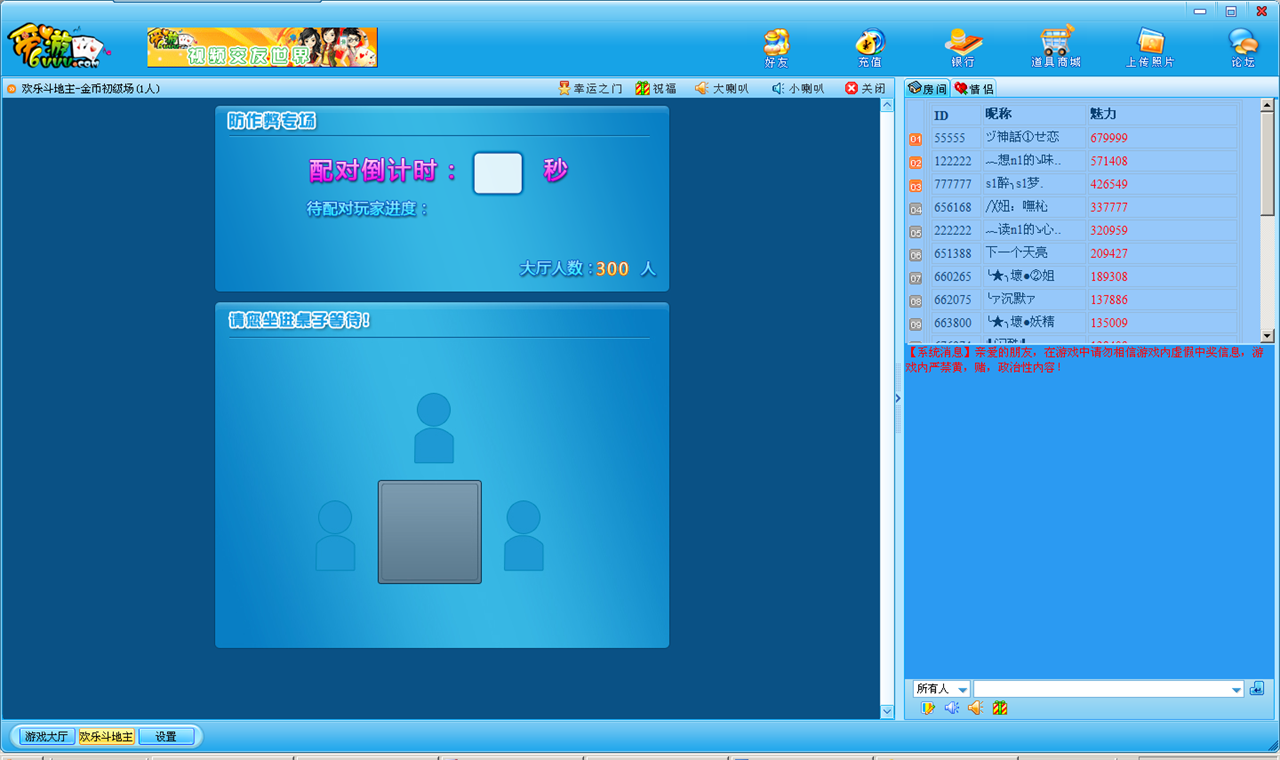Image resolution: width=1280 pixels, height=760 pixels.
Task: Click the 祝福 gift blessing button
Action: pos(656,88)
